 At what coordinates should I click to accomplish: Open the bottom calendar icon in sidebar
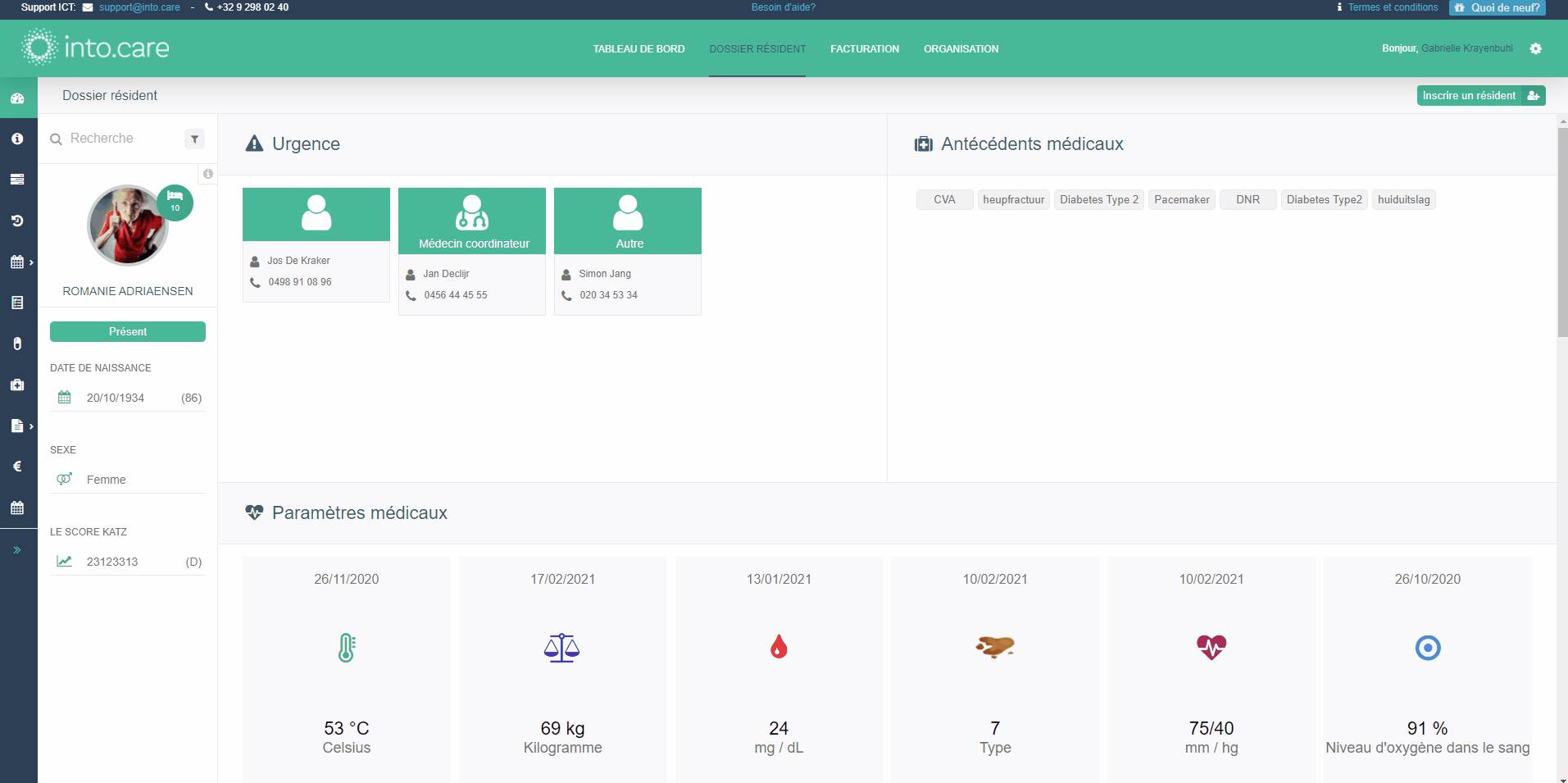[17, 508]
